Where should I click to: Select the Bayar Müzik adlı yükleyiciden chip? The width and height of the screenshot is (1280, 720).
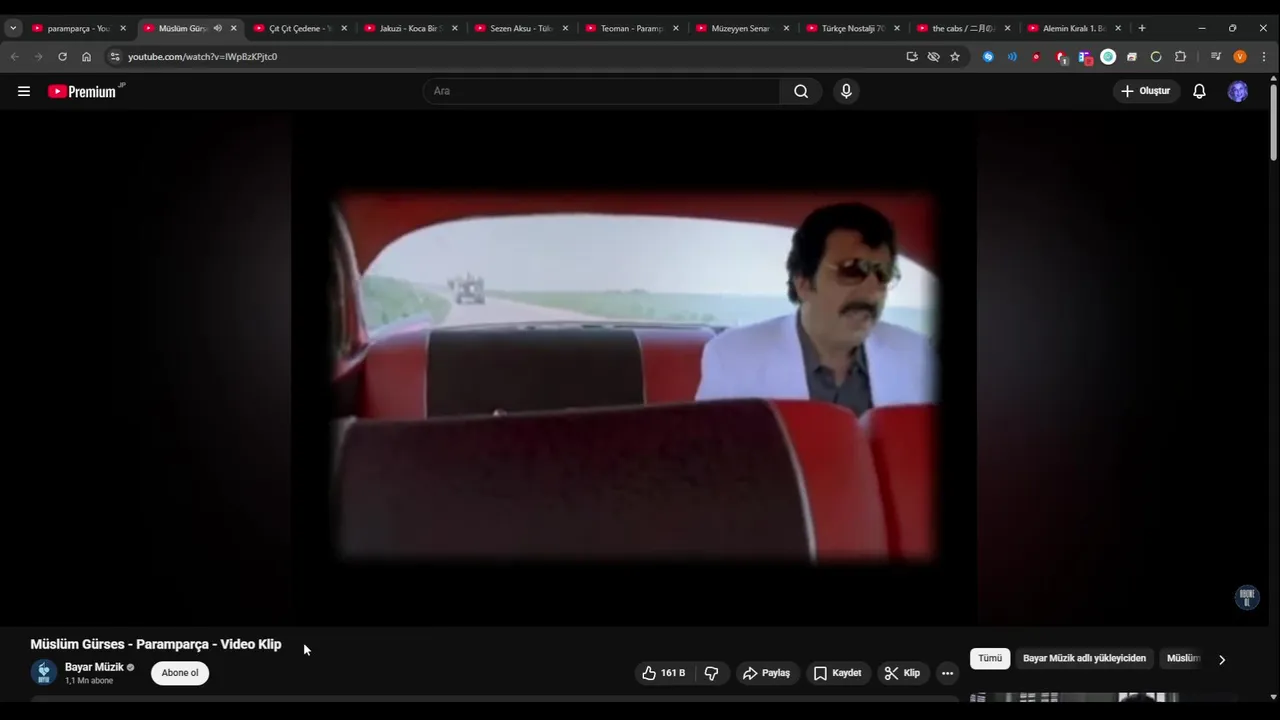[x=1084, y=659]
